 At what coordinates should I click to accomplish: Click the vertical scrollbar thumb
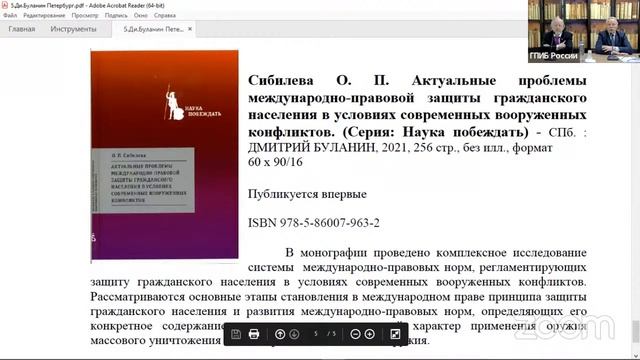coord(636,331)
